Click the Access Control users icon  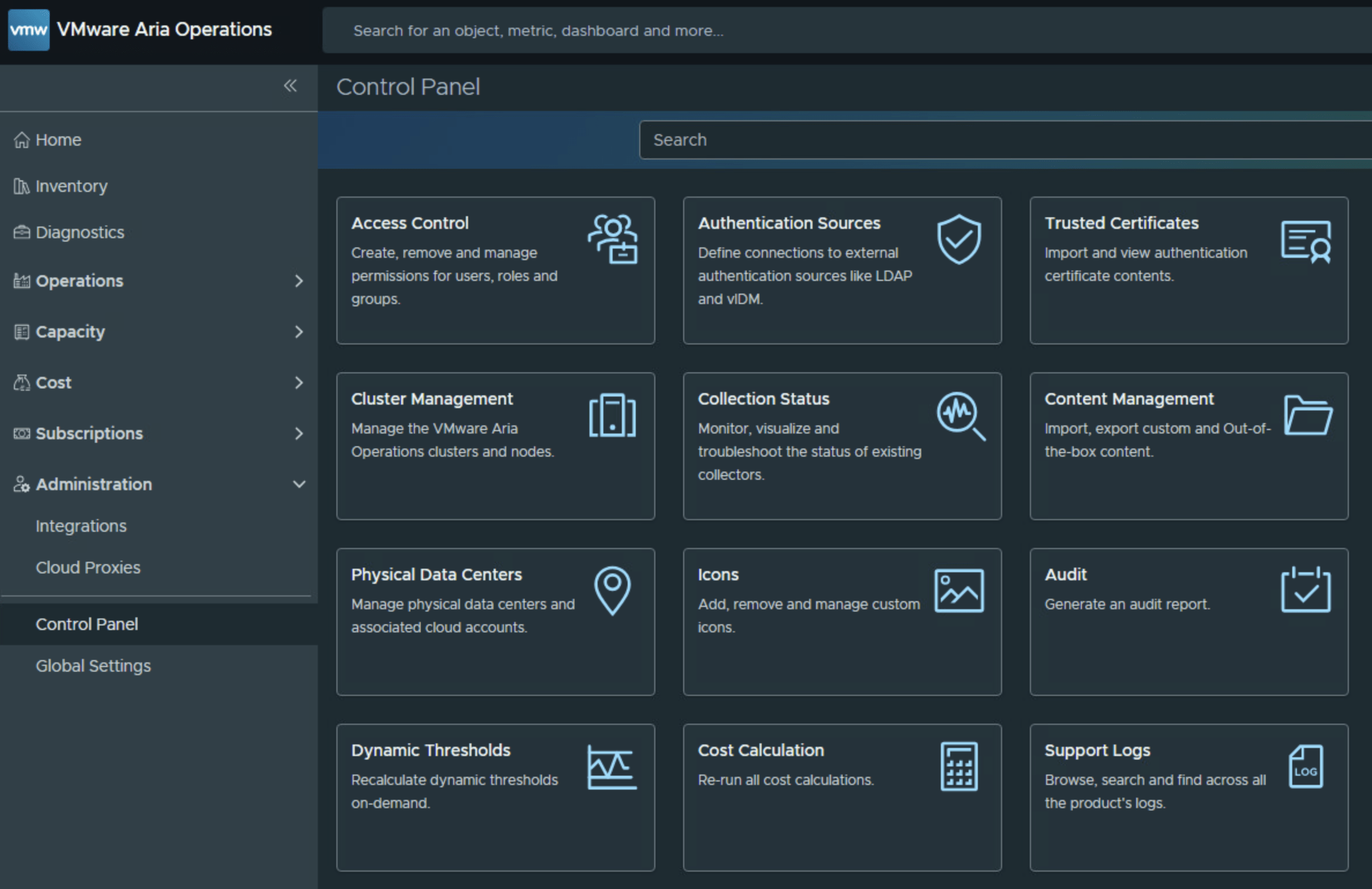[x=613, y=239]
